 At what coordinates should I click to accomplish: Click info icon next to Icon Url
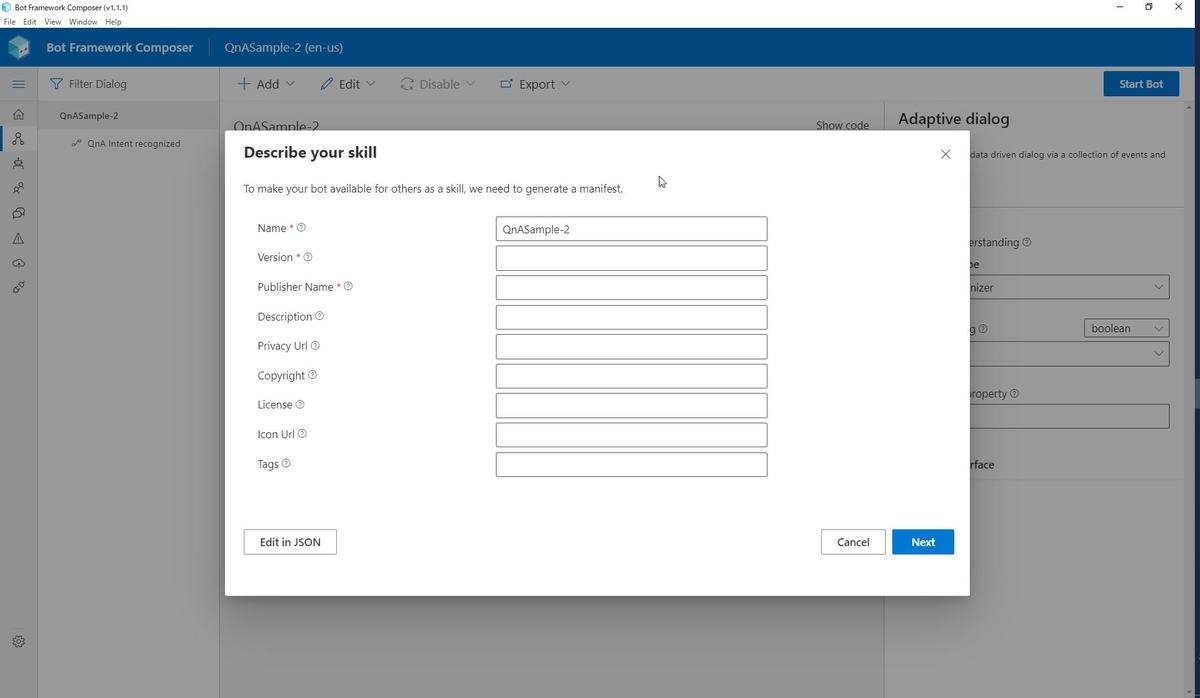303,435
